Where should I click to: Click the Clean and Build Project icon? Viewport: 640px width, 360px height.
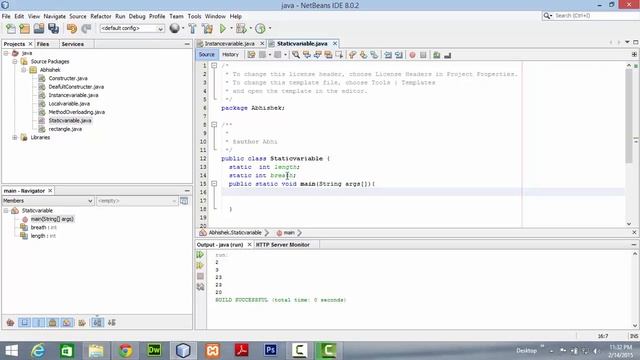207,28
